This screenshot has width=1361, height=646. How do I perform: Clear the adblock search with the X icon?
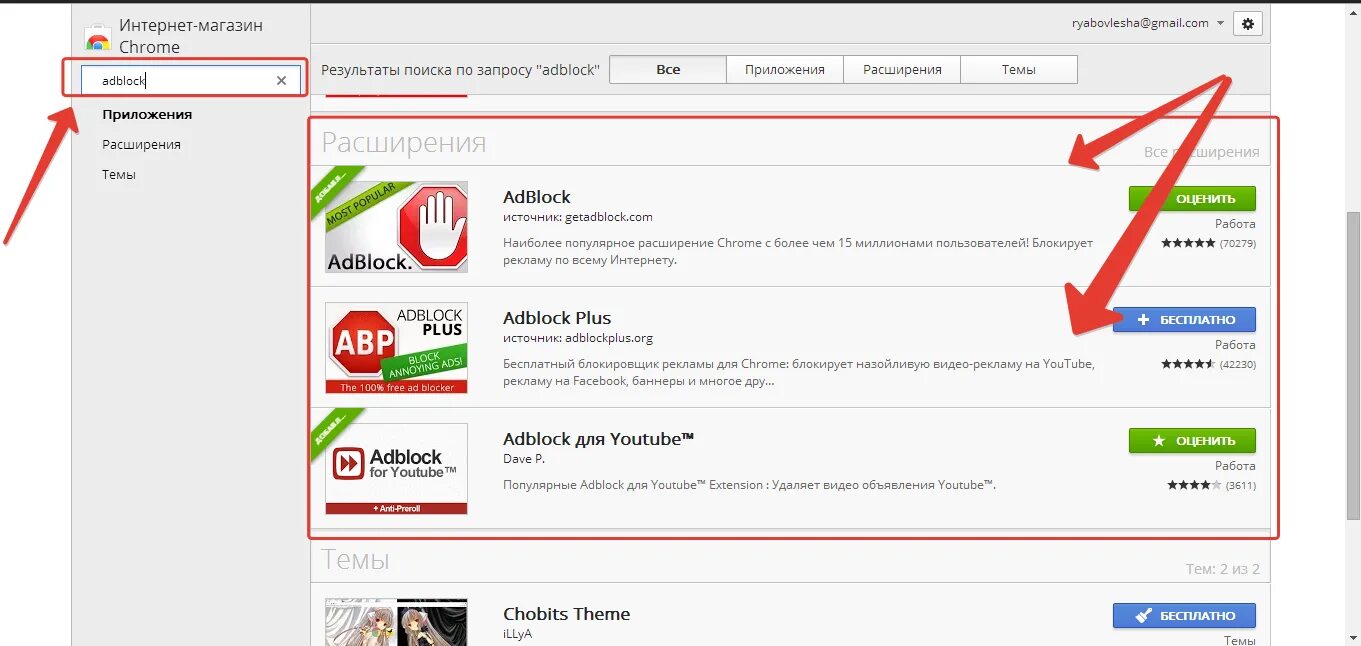pyautogui.click(x=281, y=81)
